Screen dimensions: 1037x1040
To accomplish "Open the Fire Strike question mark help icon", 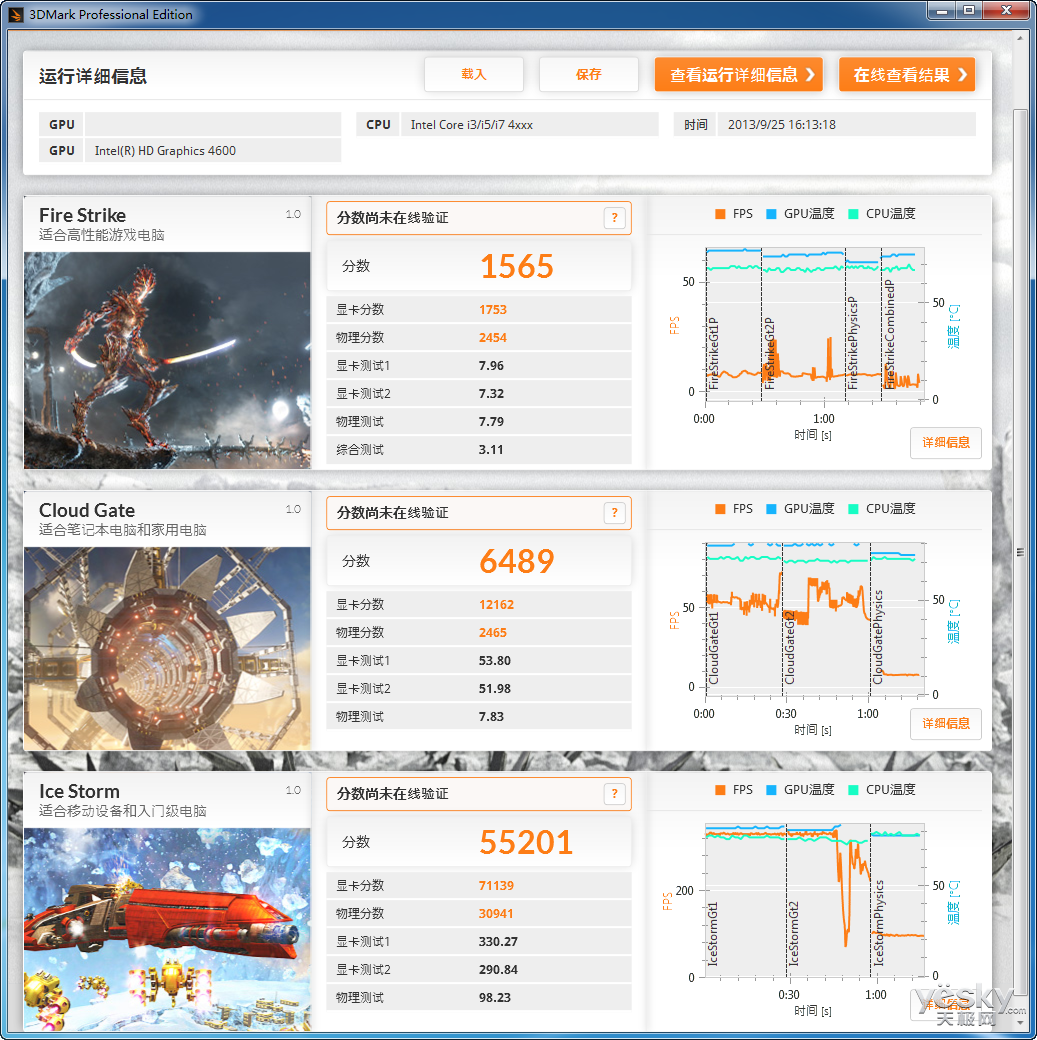I will [614, 218].
